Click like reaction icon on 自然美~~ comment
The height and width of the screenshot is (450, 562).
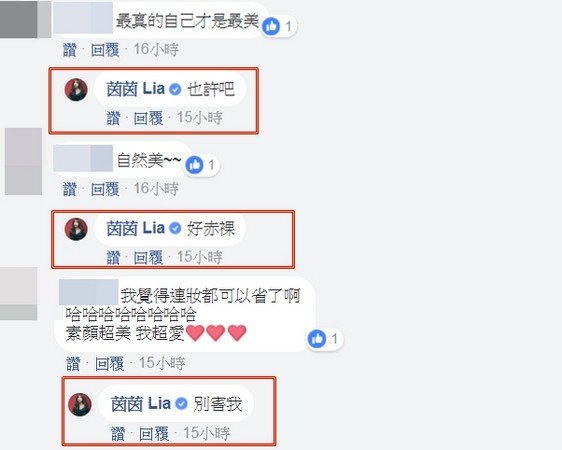pyautogui.click(x=195, y=165)
